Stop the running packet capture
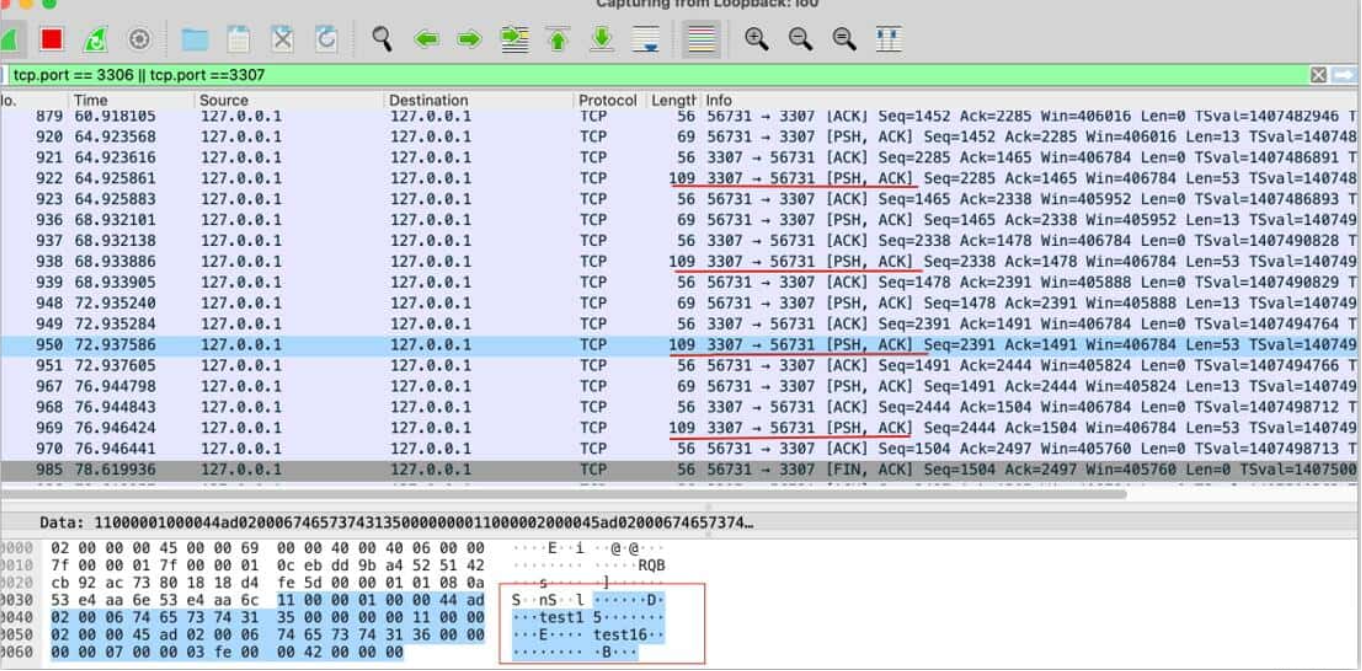The image size is (1362, 671). 52,39
